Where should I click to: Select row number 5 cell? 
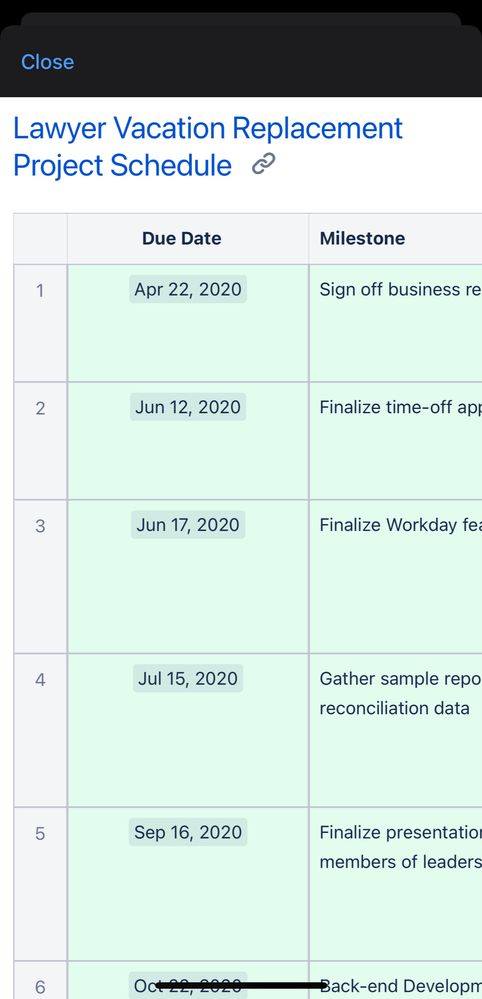(x=40, y=884)
